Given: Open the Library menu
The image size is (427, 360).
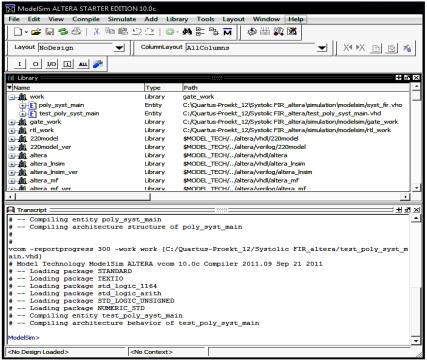Looking at the screenshot, I should [x=177, y=19].
